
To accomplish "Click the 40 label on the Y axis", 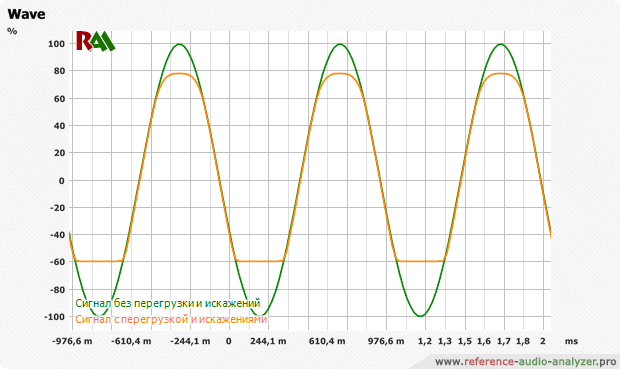I will pos(59,126).
